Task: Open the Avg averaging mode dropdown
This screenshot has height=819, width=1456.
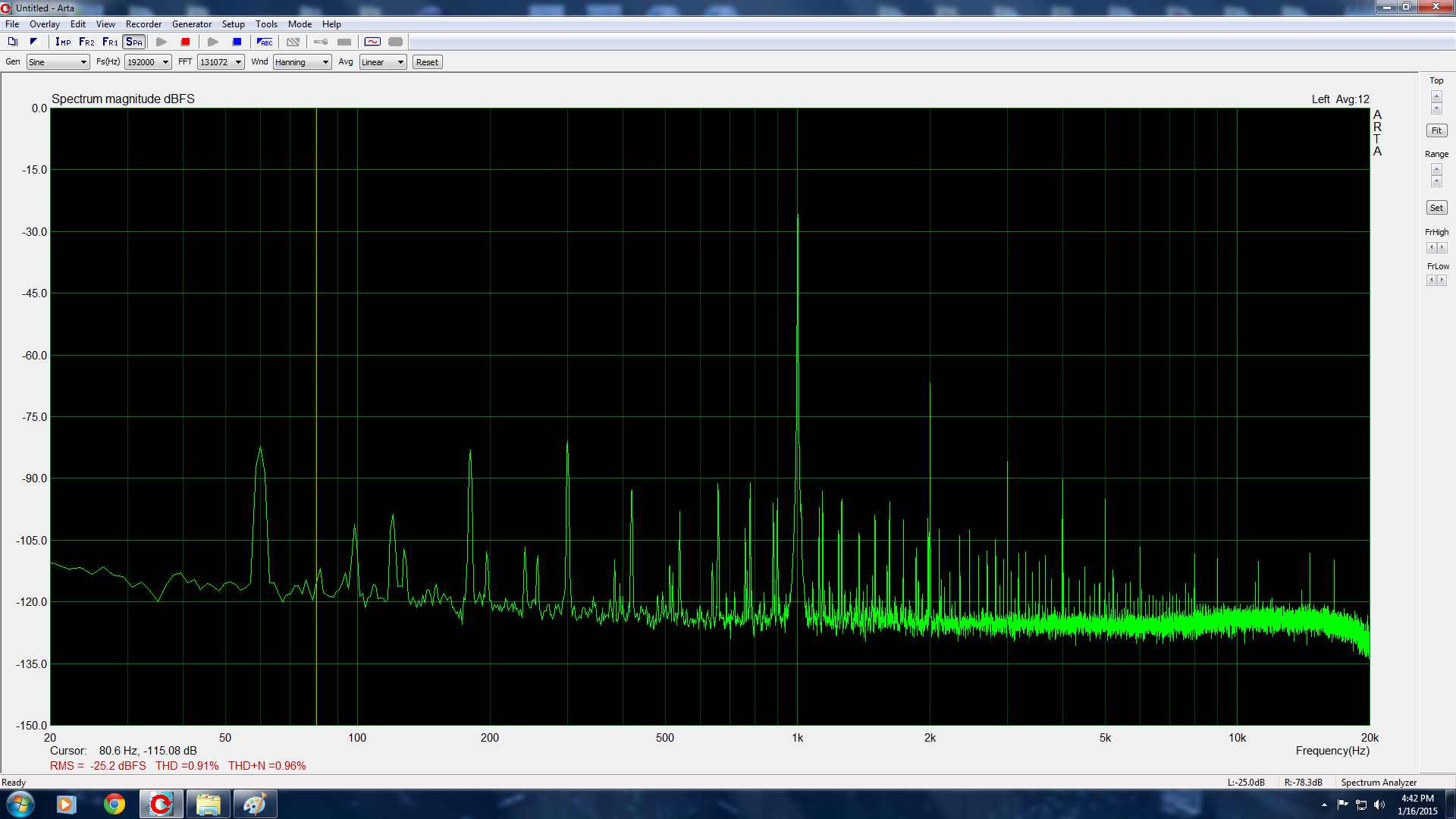Action: (383, 62)
